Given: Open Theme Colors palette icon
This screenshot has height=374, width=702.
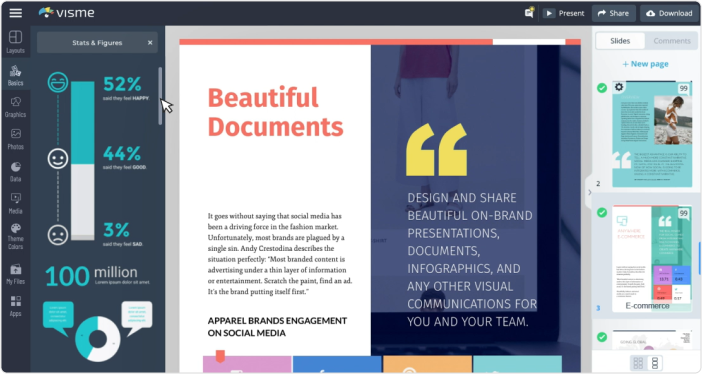Looking at the screenshot, I should 15,237.
